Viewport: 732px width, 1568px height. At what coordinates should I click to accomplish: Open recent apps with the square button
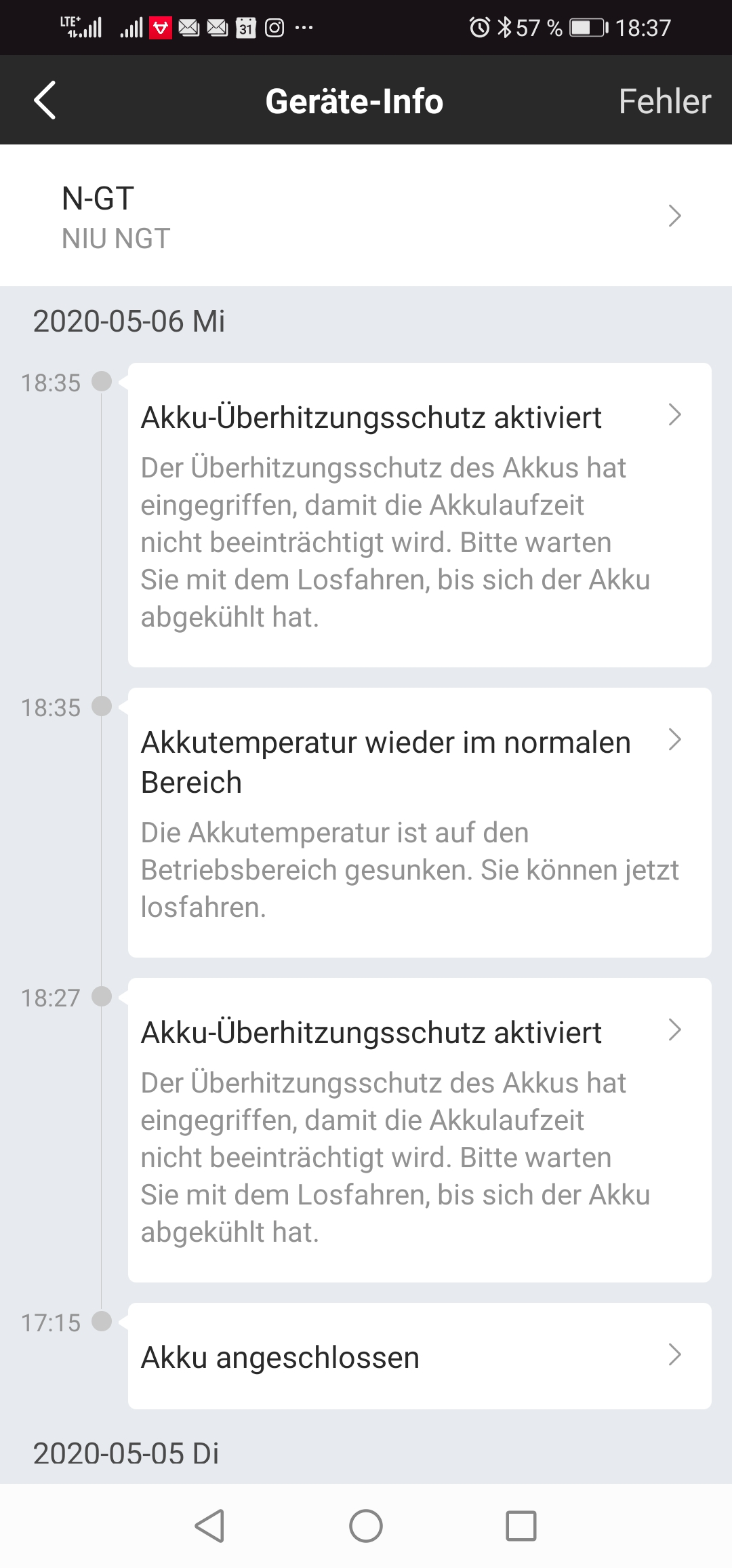tap(521, 1526)
